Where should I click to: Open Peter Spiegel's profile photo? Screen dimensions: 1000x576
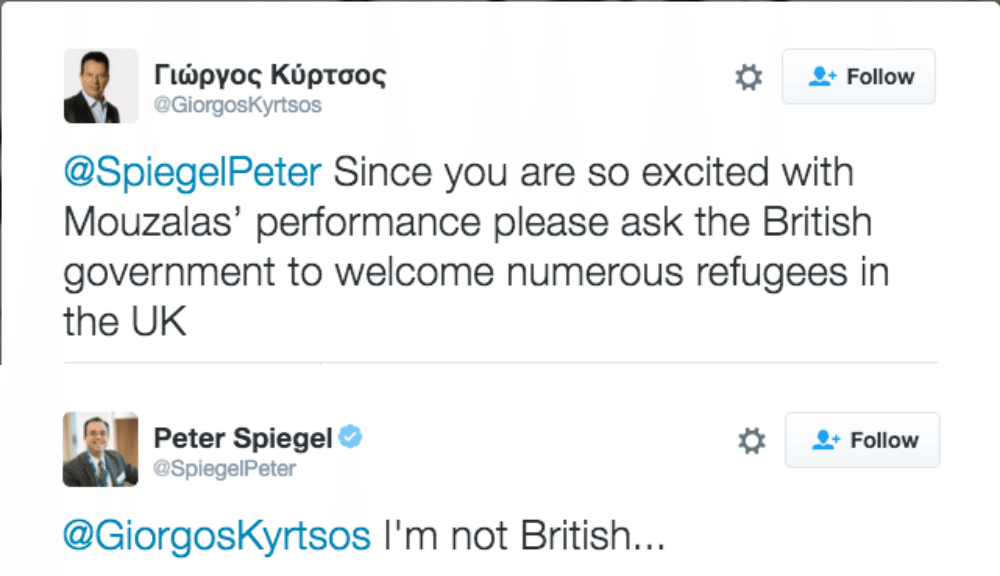click(x=100, y=449)
